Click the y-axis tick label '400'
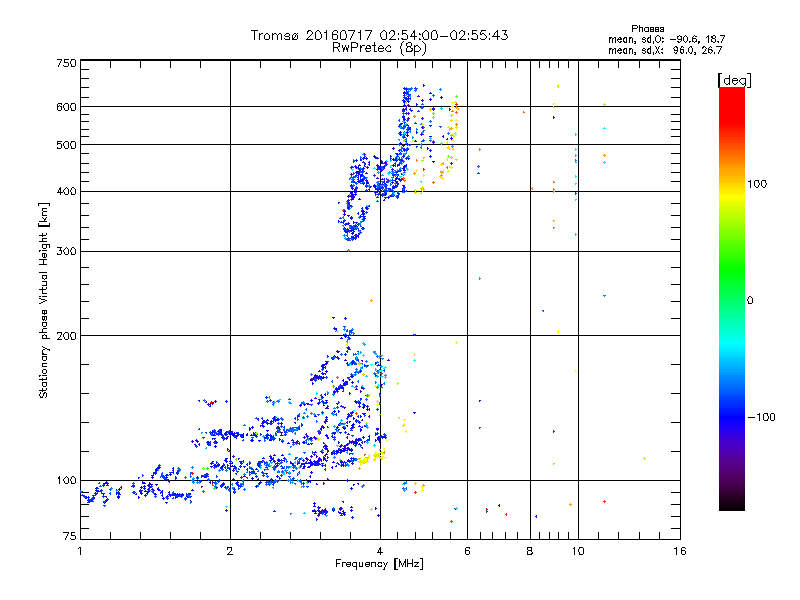Viewport: 800px width, 600px height. click(66, 192)
